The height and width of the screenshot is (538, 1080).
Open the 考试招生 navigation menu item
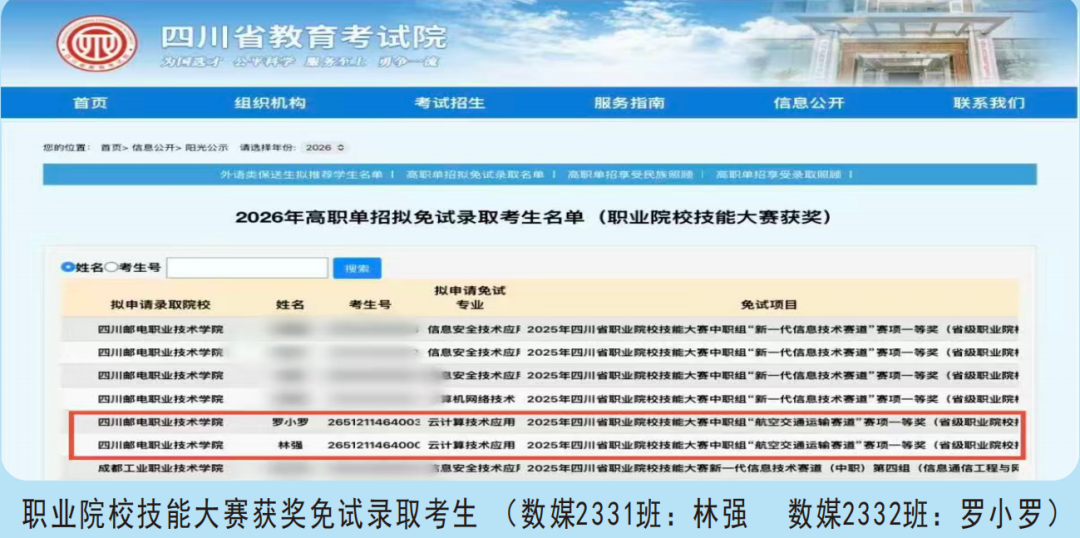450,103
